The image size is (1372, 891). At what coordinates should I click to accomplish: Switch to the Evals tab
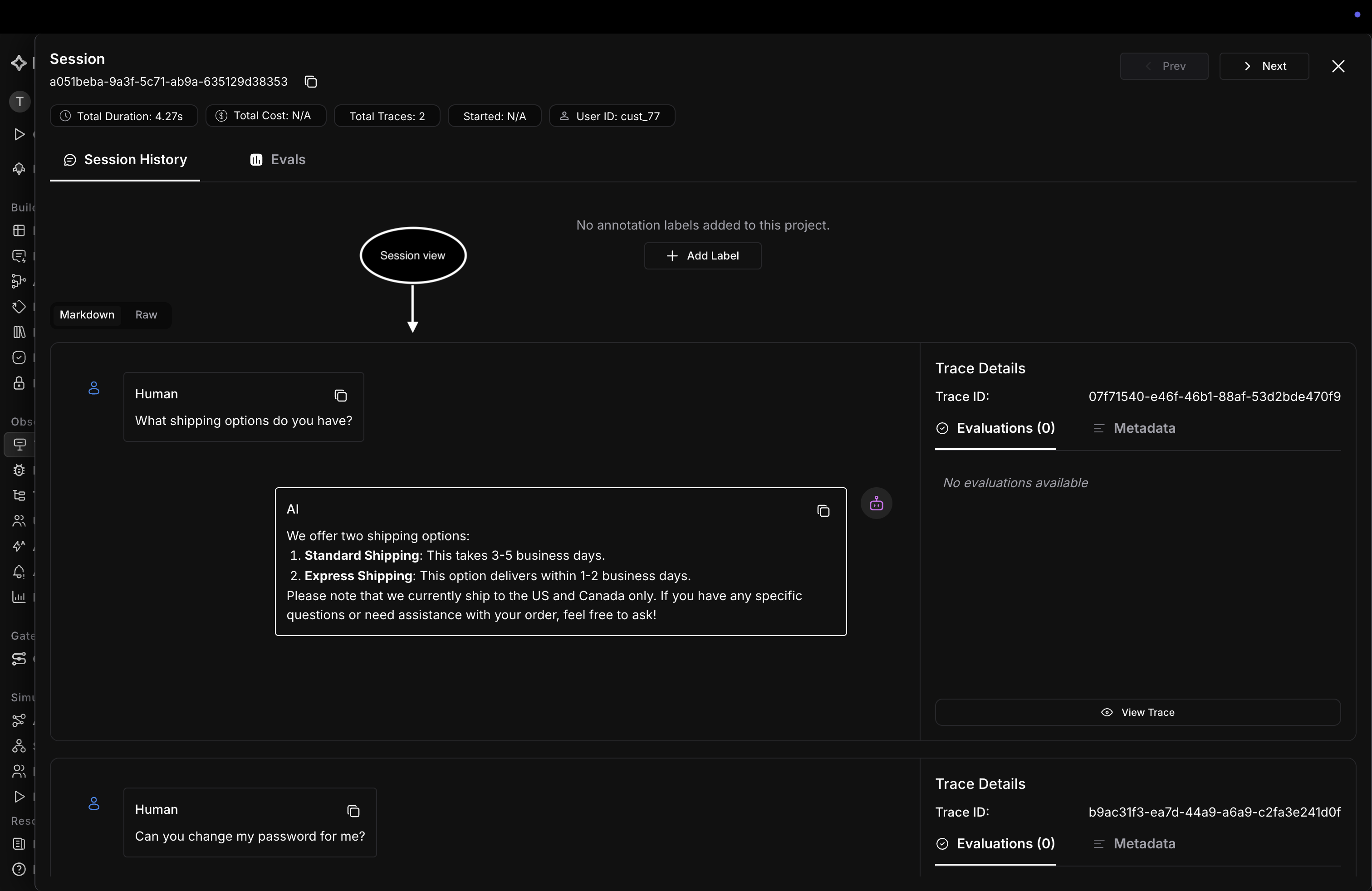pyautogui.click(x=277, y=160)
